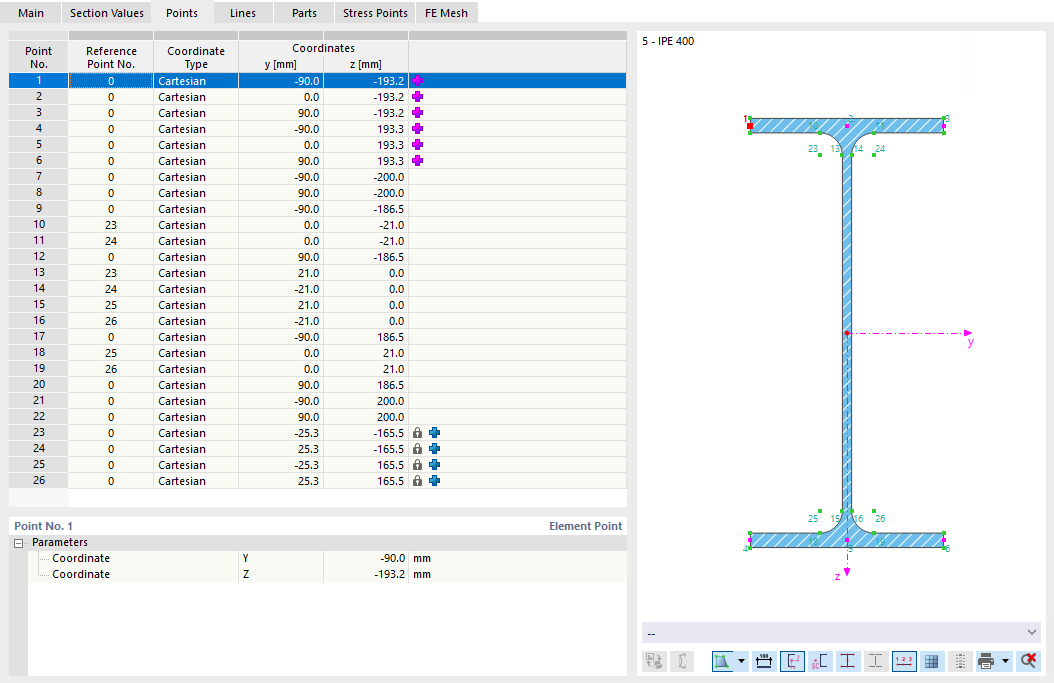The width and height of the screenshot is (1054, 683).
Task: Click the lock icon in row 23
Action: click(417, 433)
